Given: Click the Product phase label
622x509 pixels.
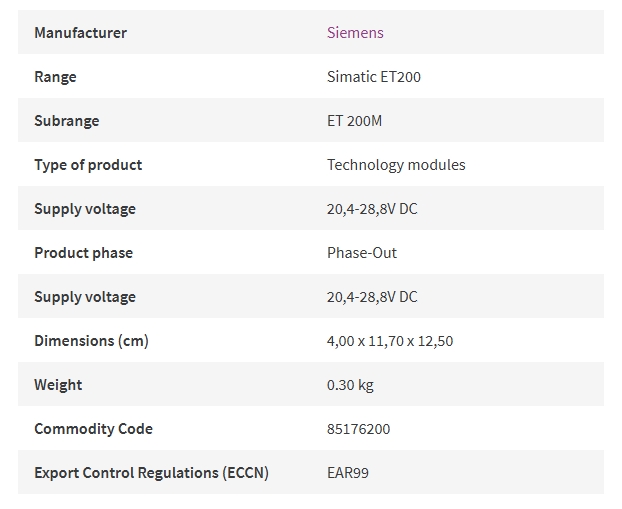Looking at the screenshot, I should (83, 253).
